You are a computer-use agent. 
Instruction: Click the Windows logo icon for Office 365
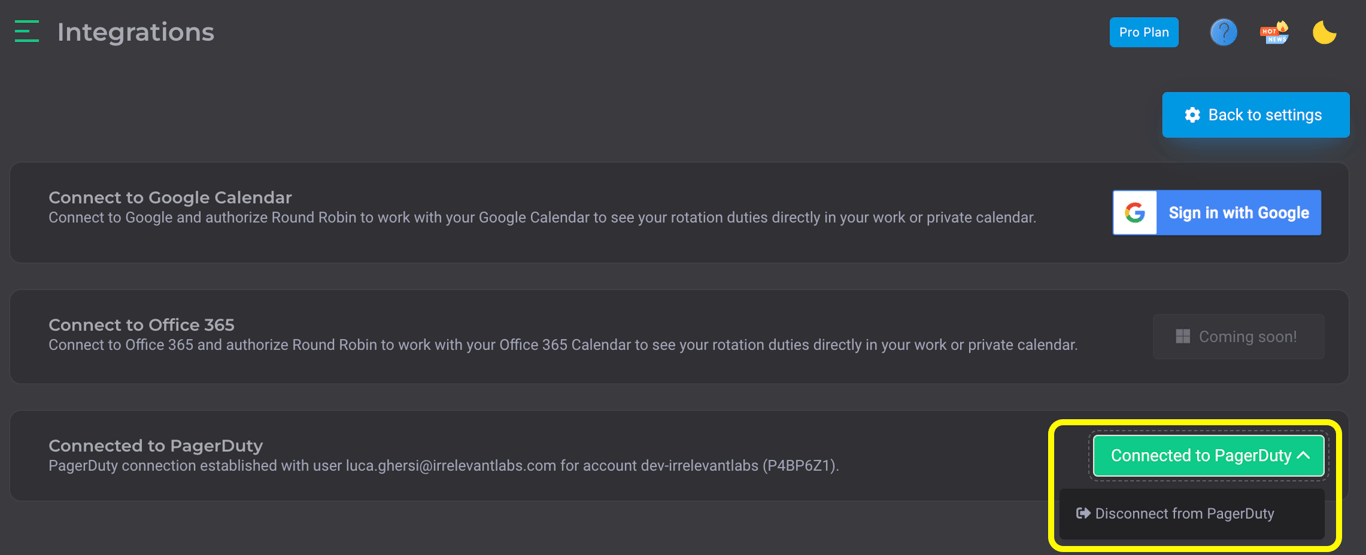click(x=1183, y=337)
